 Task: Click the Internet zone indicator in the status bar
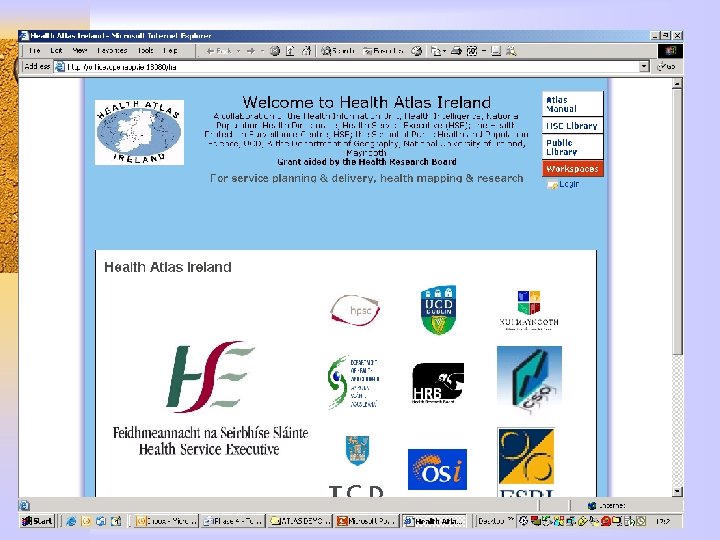606,506
